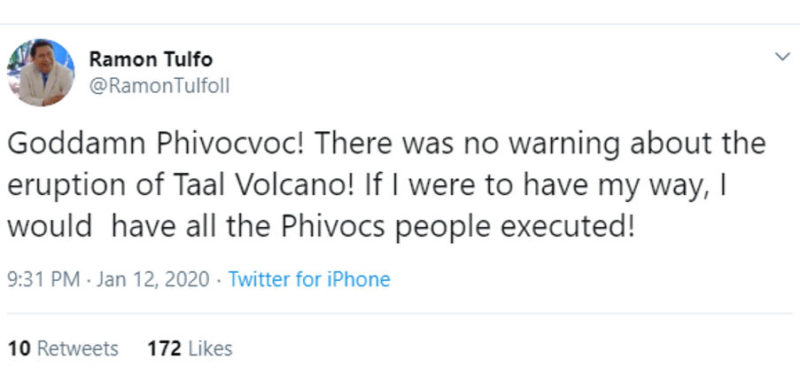View the 172 Likes list
Viewport: 800px width, 375px height.
190,349
